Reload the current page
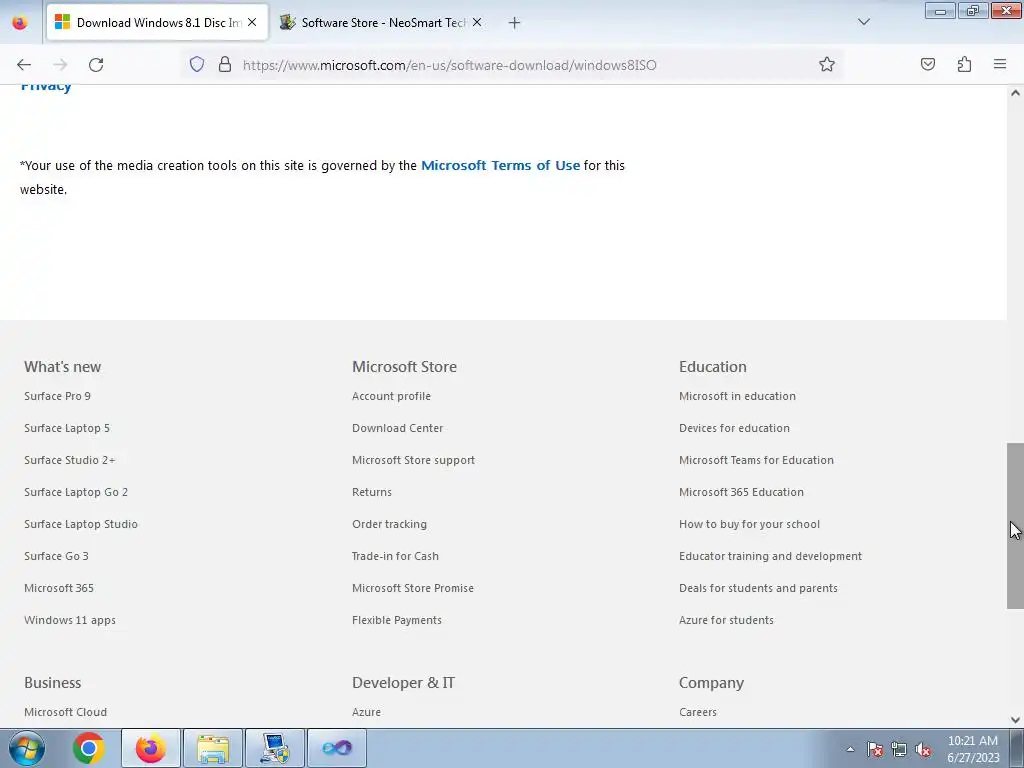Image resolution: width=1024 pixels, height=768 pixels. tap(96, 65)
